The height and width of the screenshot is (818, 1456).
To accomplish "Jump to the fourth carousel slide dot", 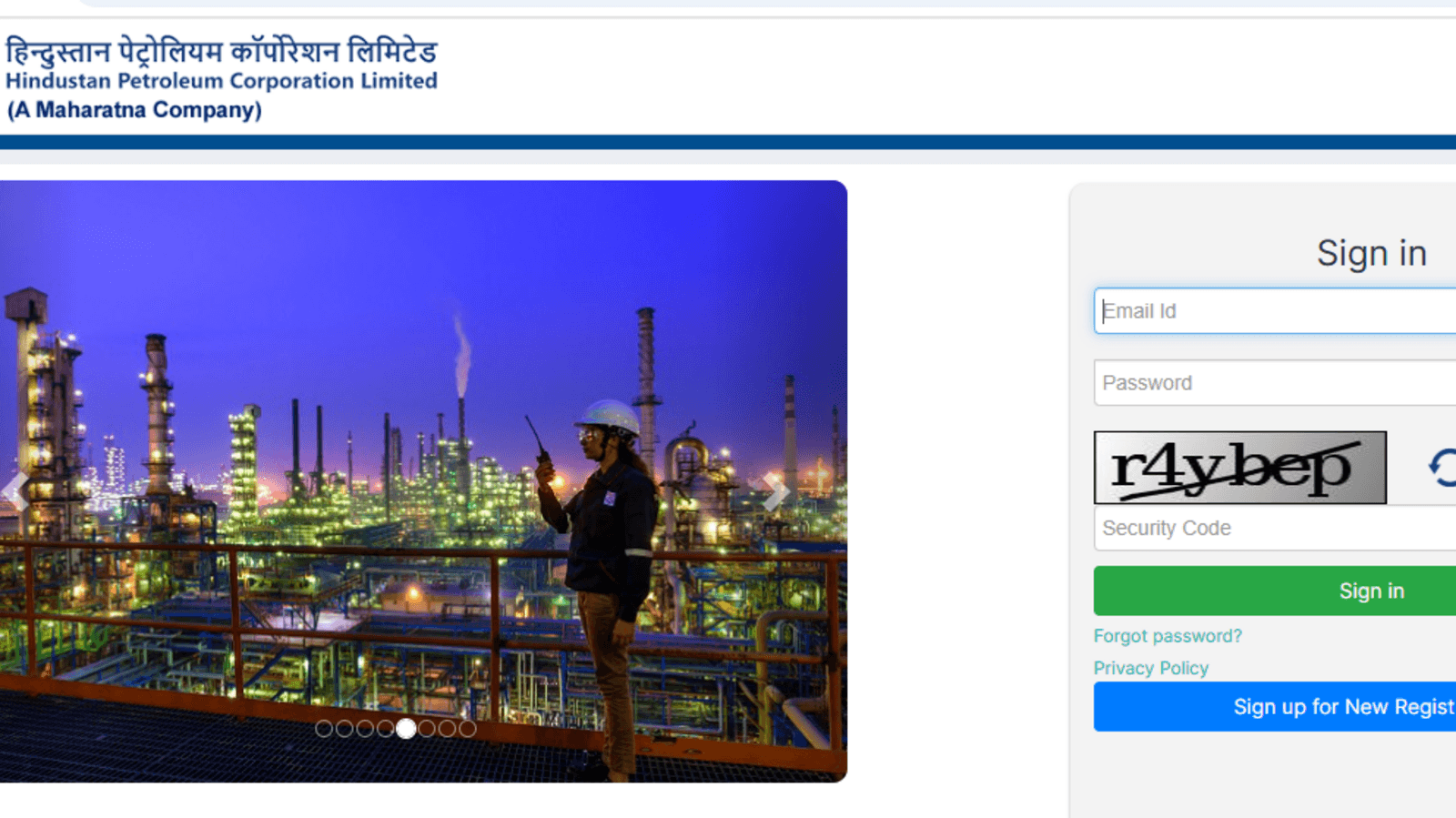I will 385,728.
